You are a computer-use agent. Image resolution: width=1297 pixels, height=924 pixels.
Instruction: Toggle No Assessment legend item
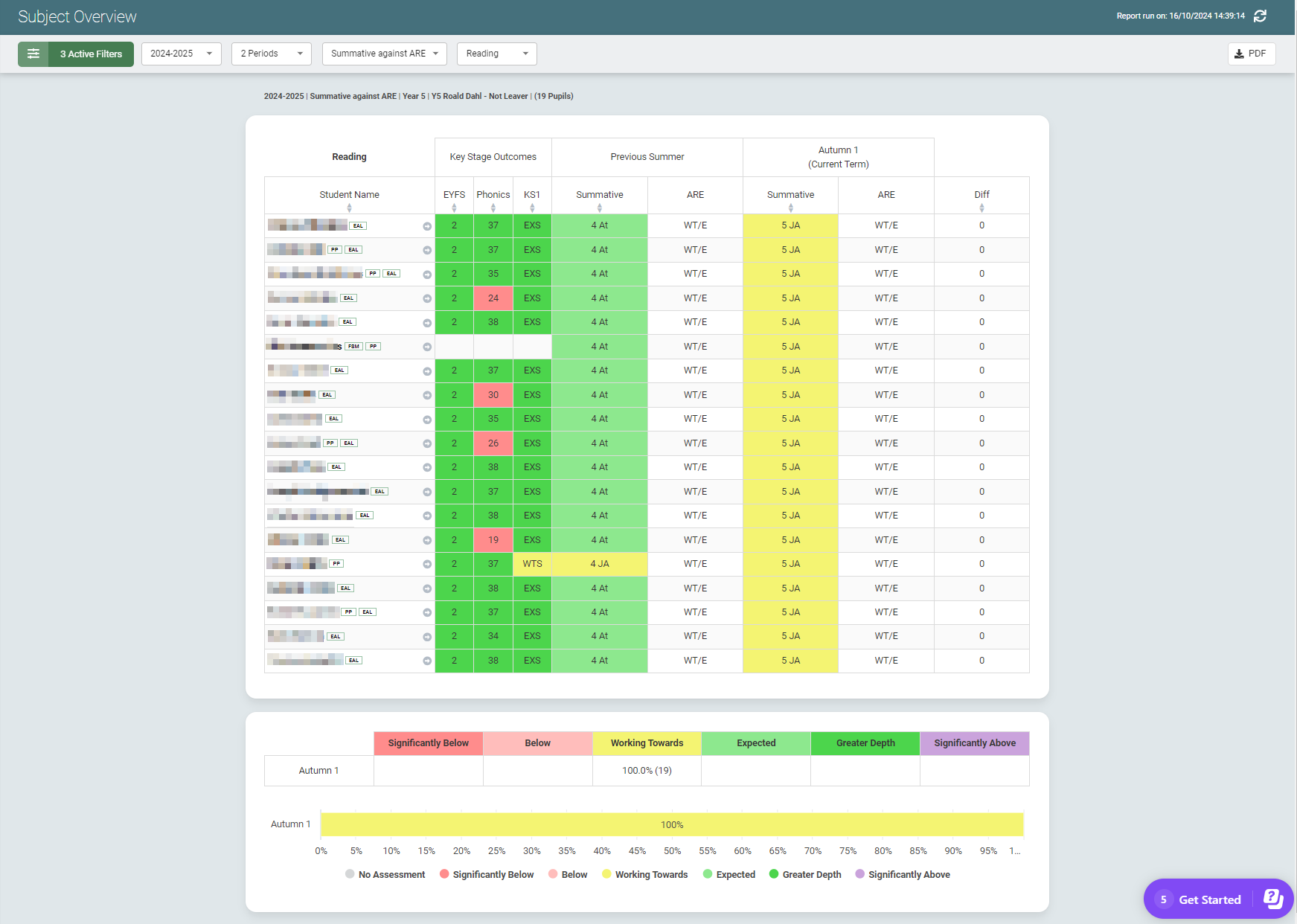(385, 875)
